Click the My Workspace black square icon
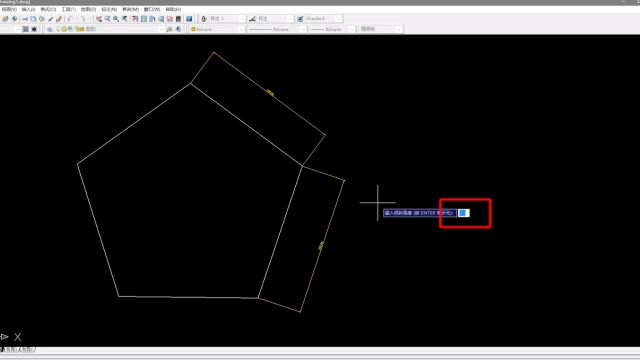Image resolution: width=640 pixels, height=360 pixels. click(34, 29)
